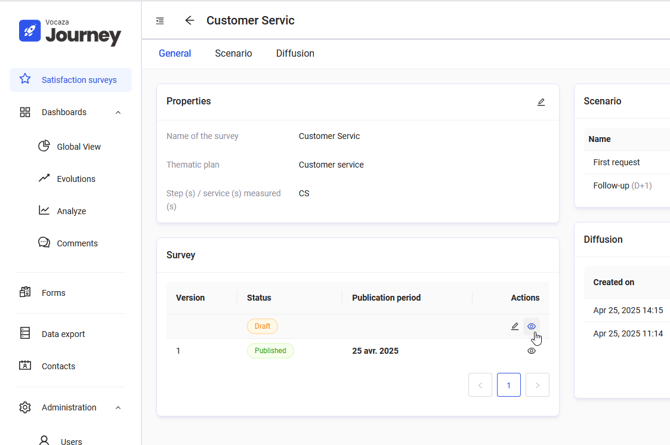670x445 pixels.
Task: Open Comments in the sidebar
Action: pos(77,243)
